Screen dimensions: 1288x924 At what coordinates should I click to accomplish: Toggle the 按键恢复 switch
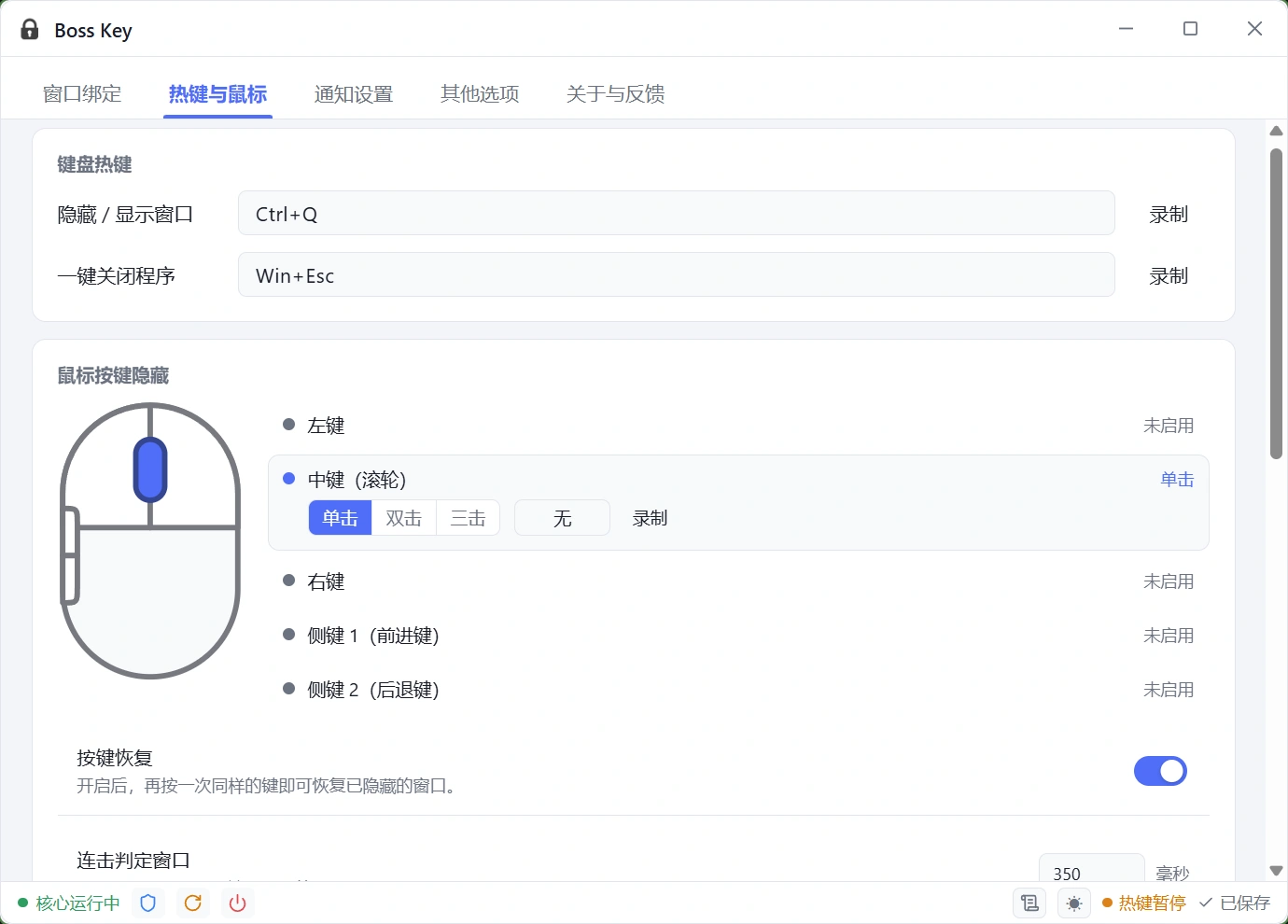click(x=1160, y=771)
